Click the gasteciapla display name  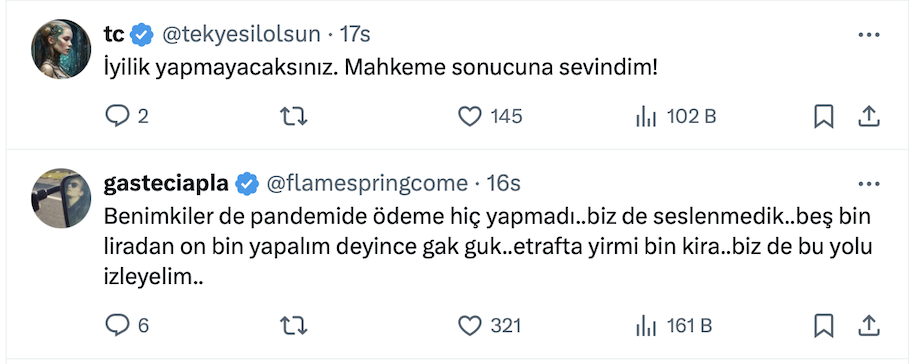click(166, 184)
